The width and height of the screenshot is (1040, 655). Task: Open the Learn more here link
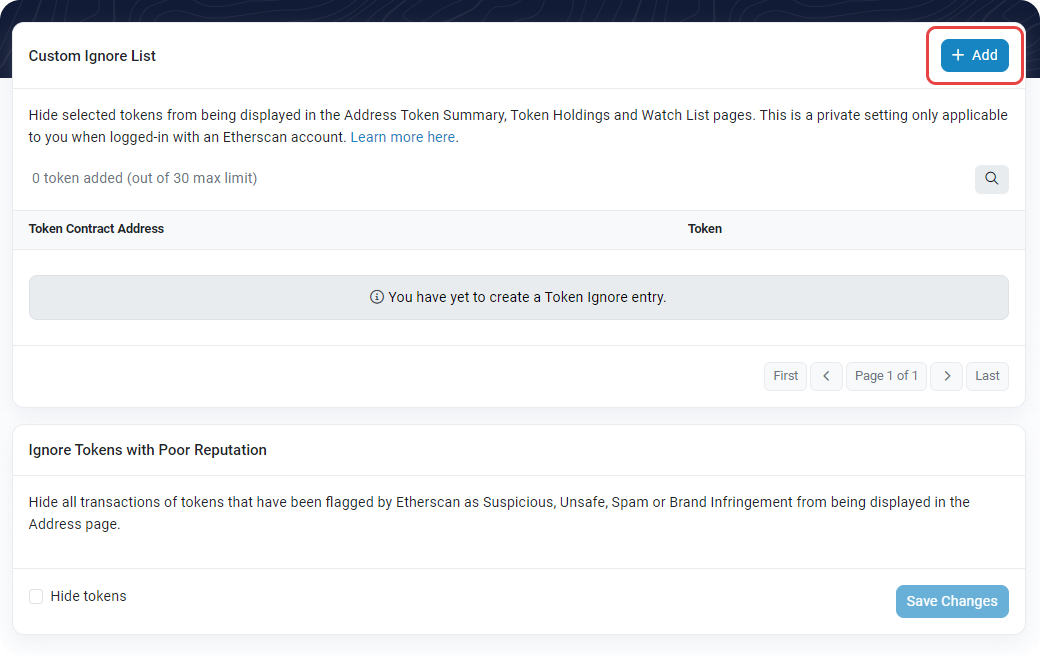[402, 137]
